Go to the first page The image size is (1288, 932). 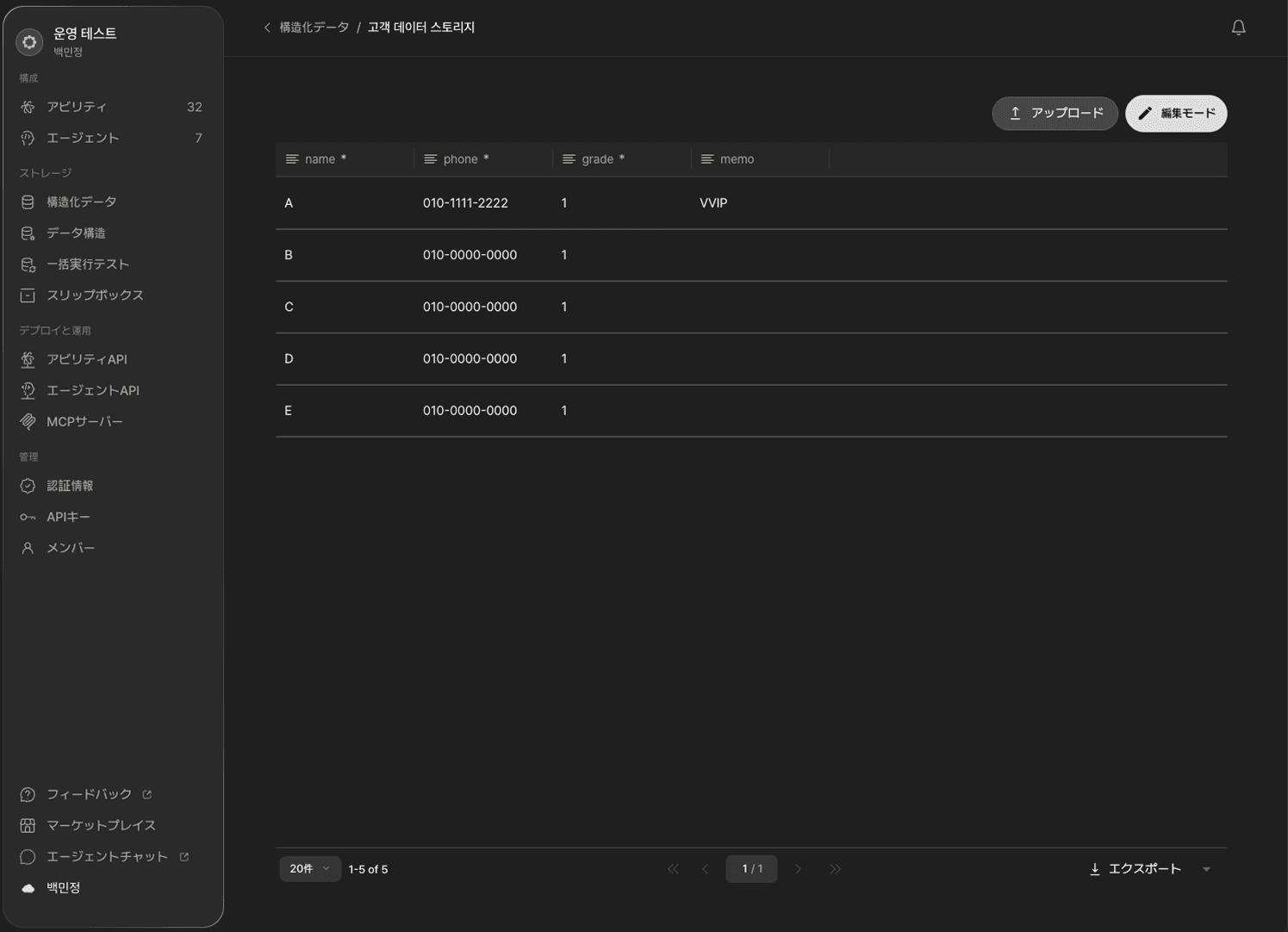click(673, 869)
